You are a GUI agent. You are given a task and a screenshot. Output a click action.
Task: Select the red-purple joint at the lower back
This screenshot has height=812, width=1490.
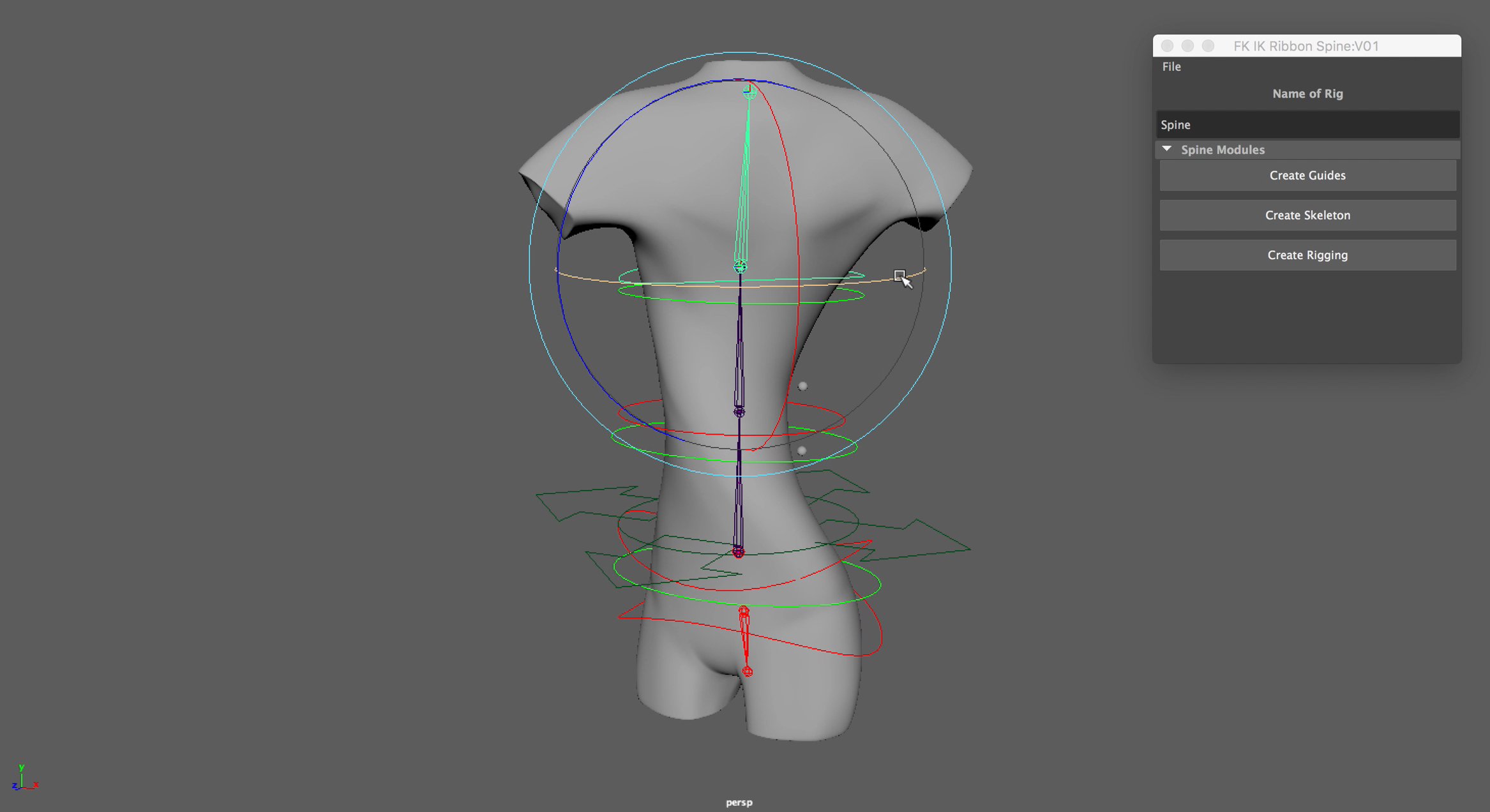click(x=739, y=552)
